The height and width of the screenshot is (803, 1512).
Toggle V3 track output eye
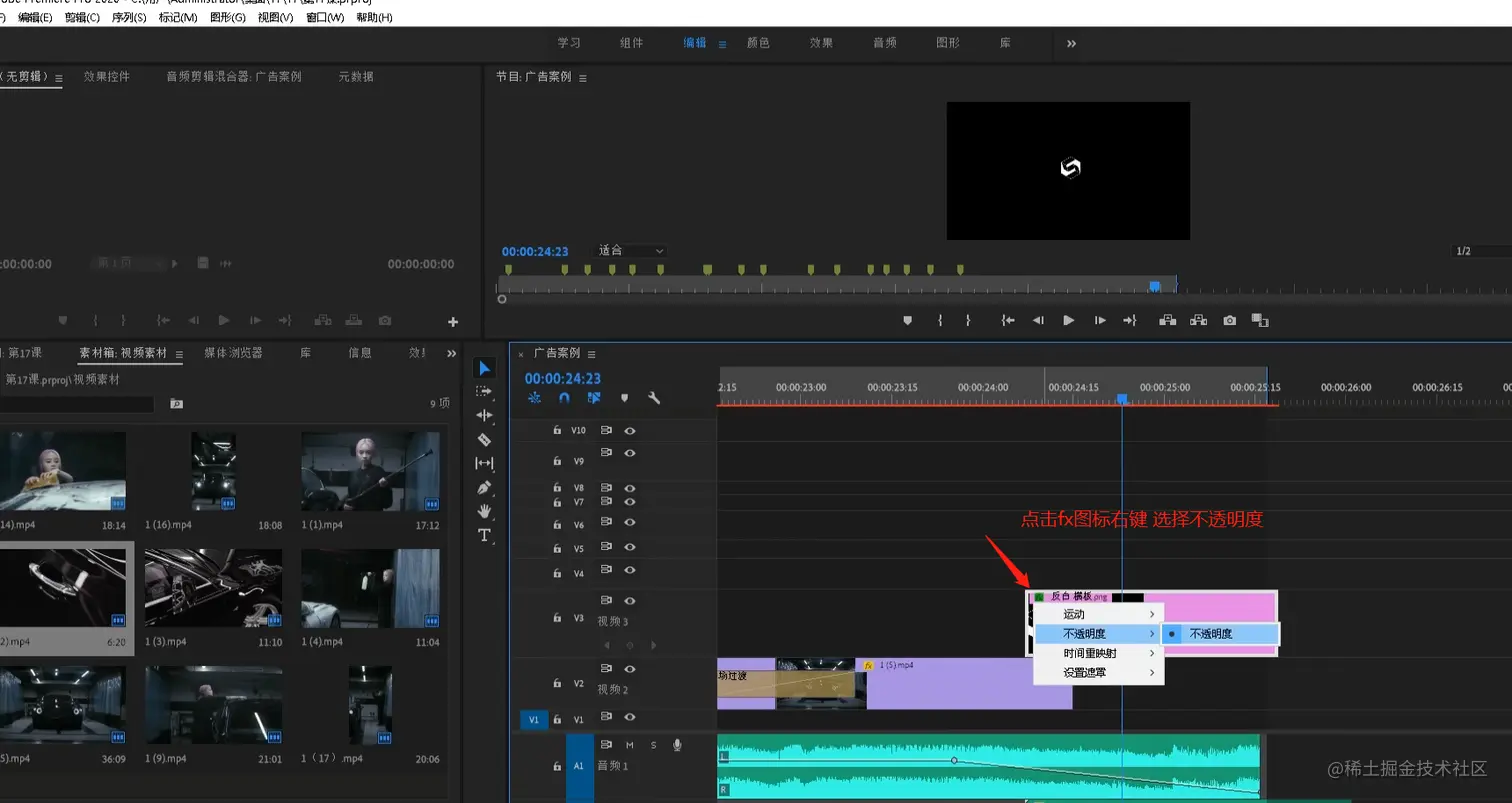click(x=630, y=601)
